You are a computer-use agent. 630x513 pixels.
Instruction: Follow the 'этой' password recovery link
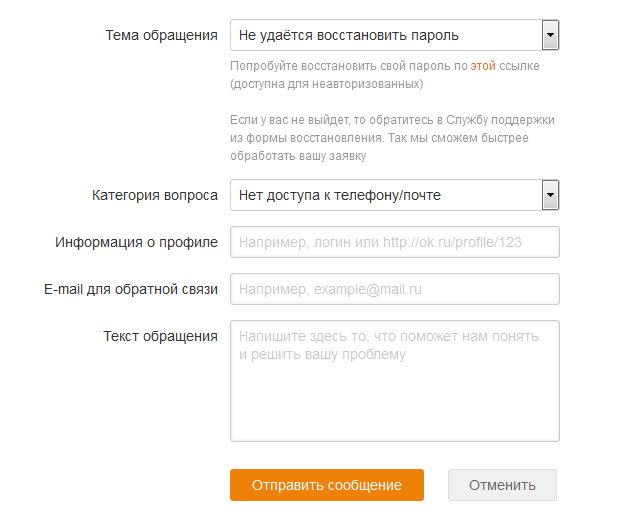point(483,66)
